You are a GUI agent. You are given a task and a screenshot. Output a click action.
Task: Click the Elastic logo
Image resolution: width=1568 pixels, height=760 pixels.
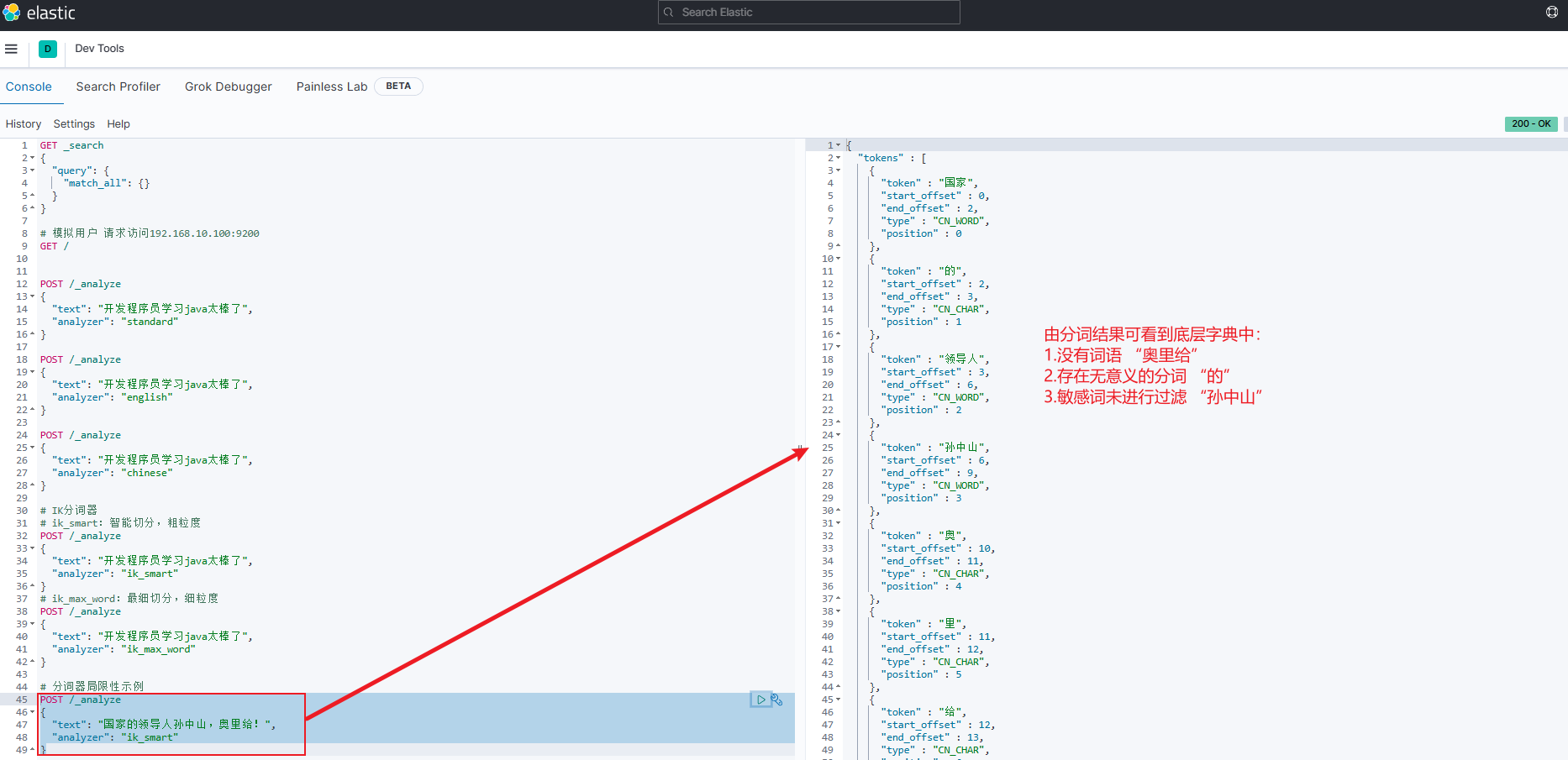39,13
